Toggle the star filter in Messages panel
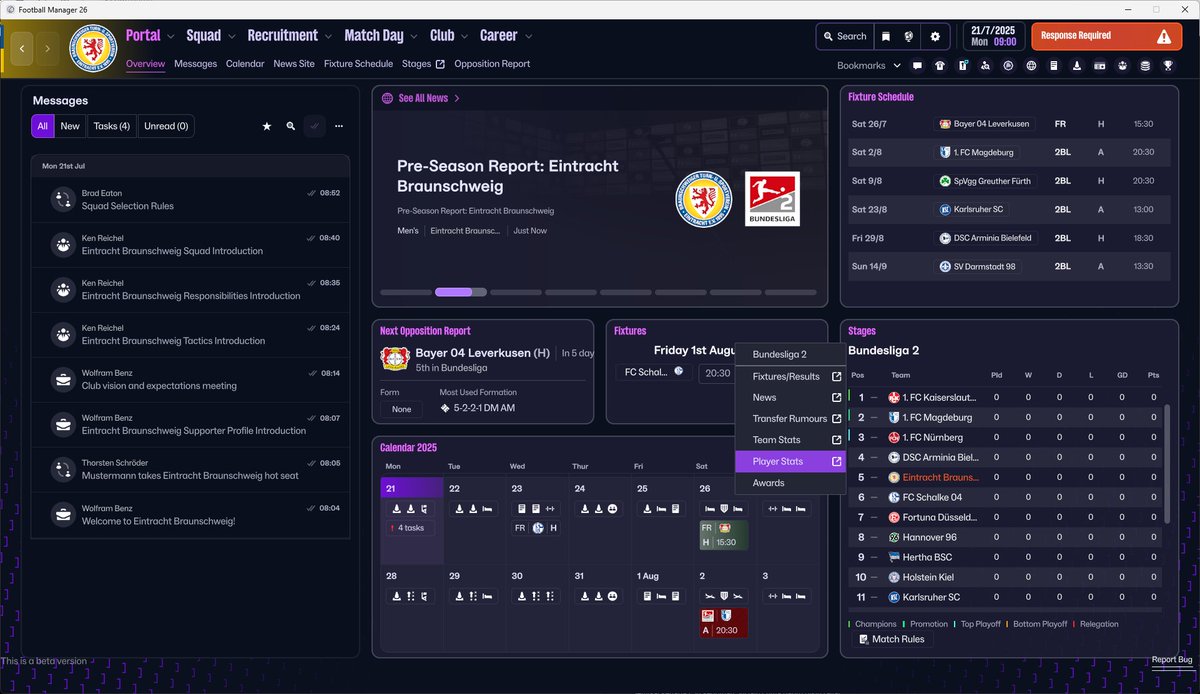The width and height of the screenshot is (1200, 694). click(266, 126)
